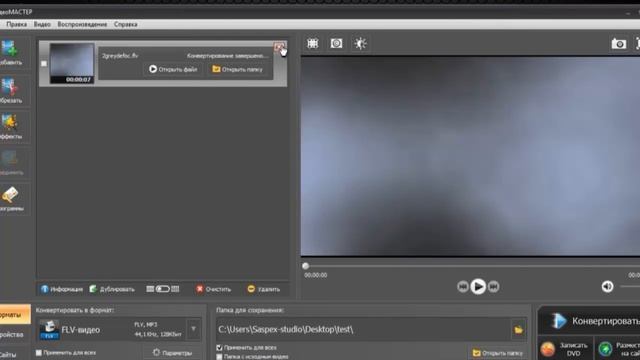Open the Параметры settings button
The width and height of the screenshot is (640, 360).
[x=172, y=352]
